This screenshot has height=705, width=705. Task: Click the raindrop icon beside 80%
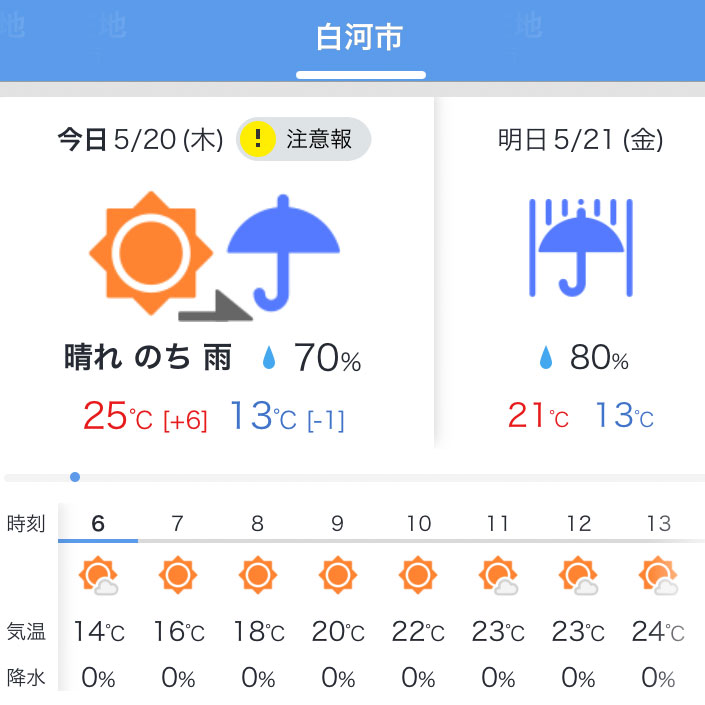pyautogui.click(x=546, y=358)
